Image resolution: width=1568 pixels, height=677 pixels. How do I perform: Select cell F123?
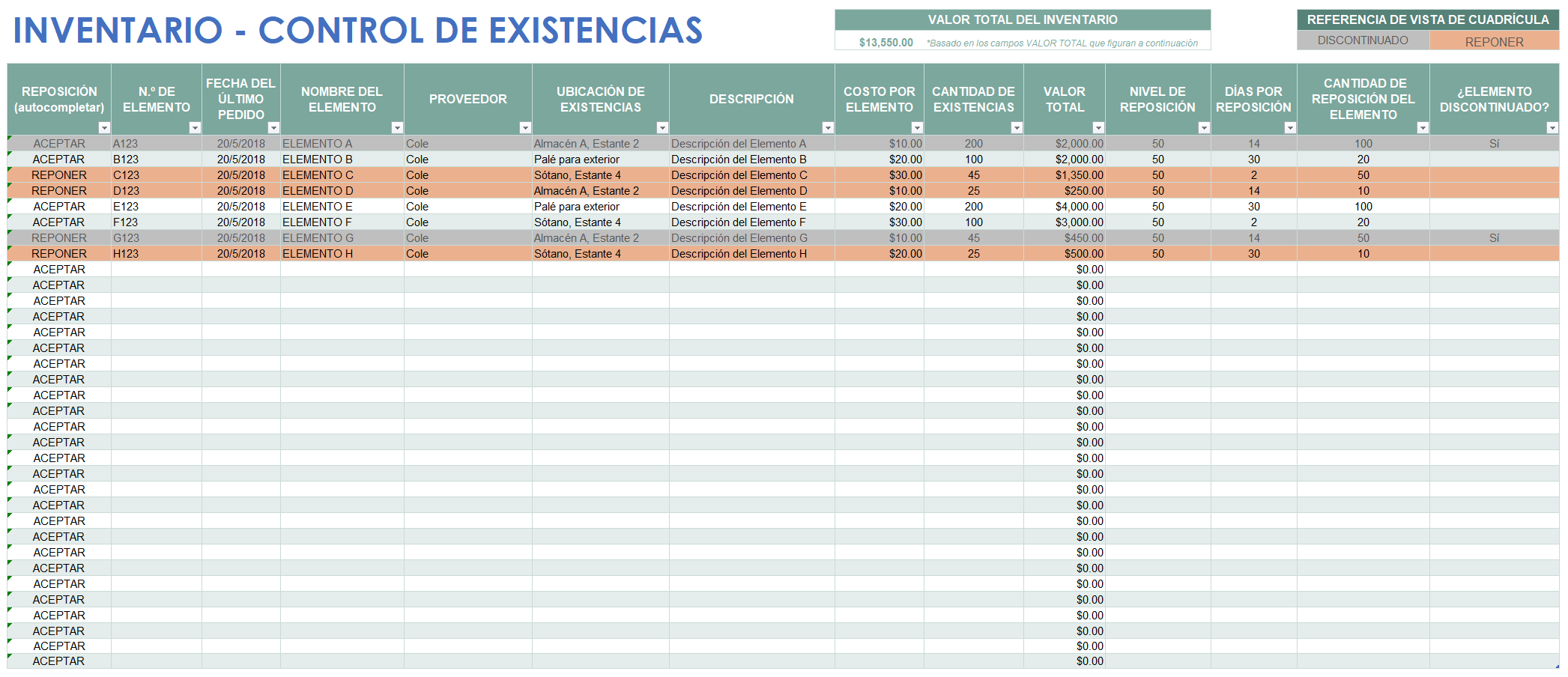(157, 222)
